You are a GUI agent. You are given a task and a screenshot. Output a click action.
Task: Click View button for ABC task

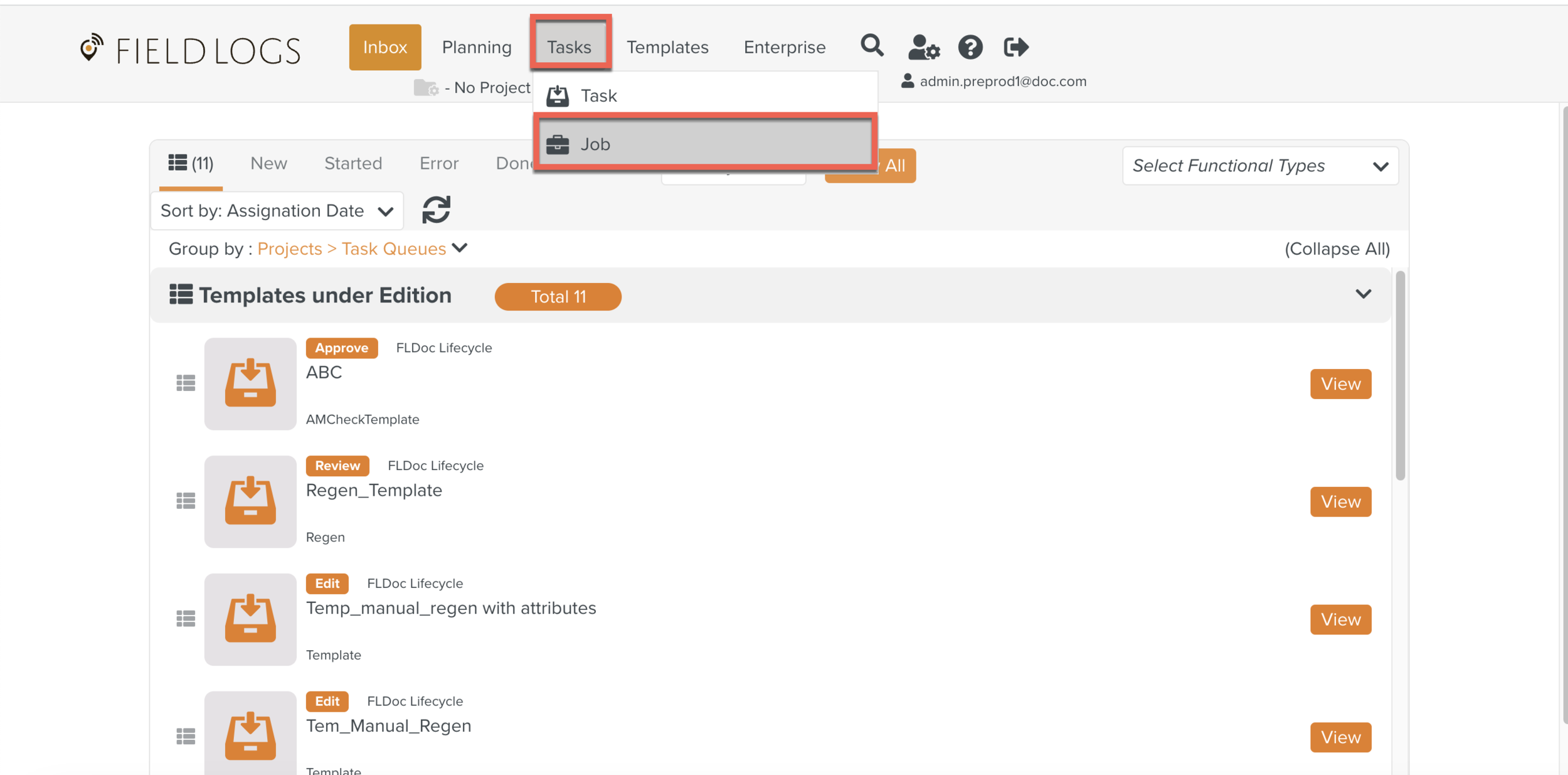[1340, 383]
